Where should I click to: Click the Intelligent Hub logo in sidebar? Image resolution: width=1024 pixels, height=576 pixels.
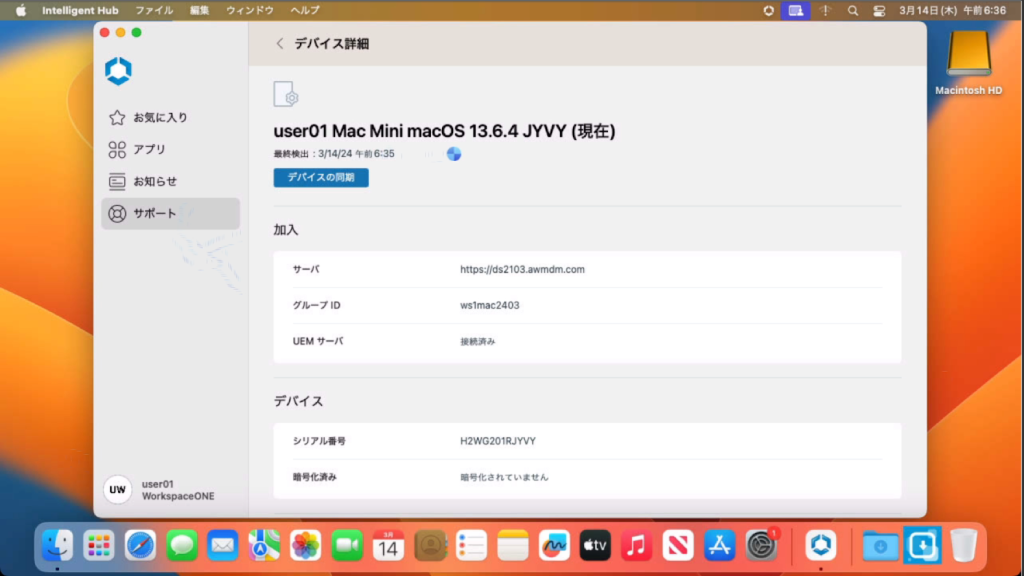coord(118,71)
